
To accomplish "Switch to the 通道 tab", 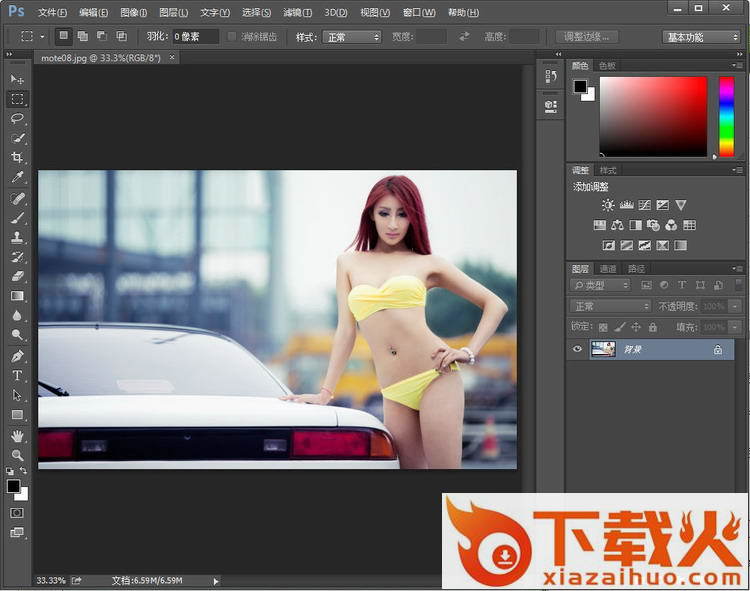I will [608, 269].
